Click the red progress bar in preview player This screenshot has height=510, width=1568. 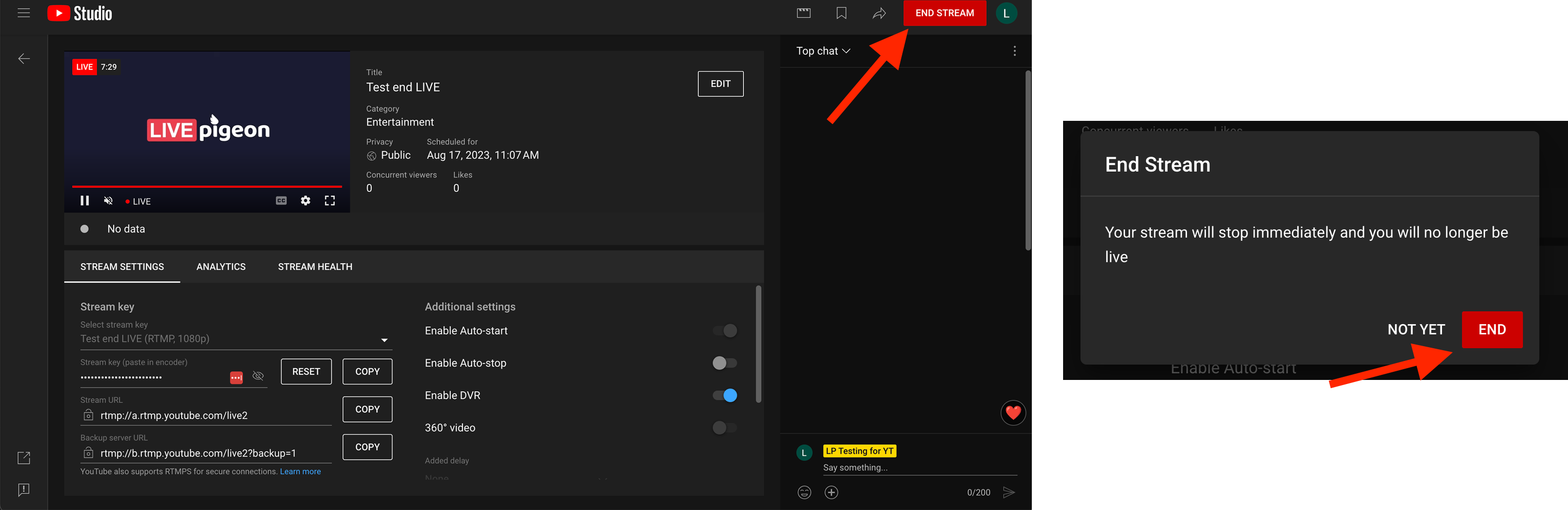coord(207,186)
